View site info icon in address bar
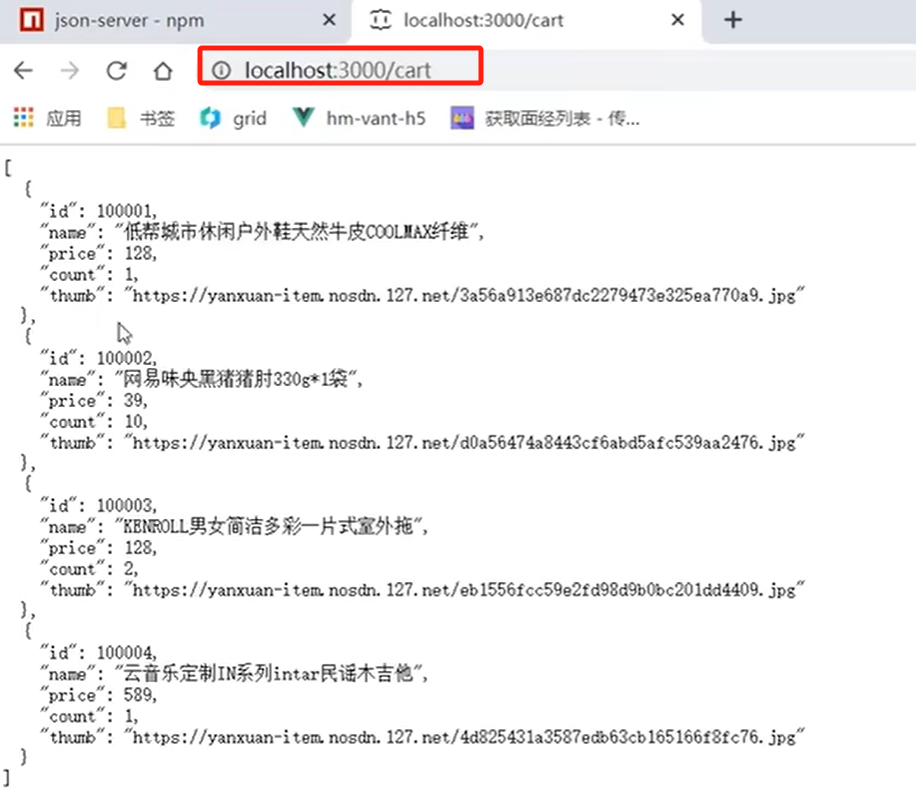The height and width of the screenshot is (811, 916). (x=221, y=71)
